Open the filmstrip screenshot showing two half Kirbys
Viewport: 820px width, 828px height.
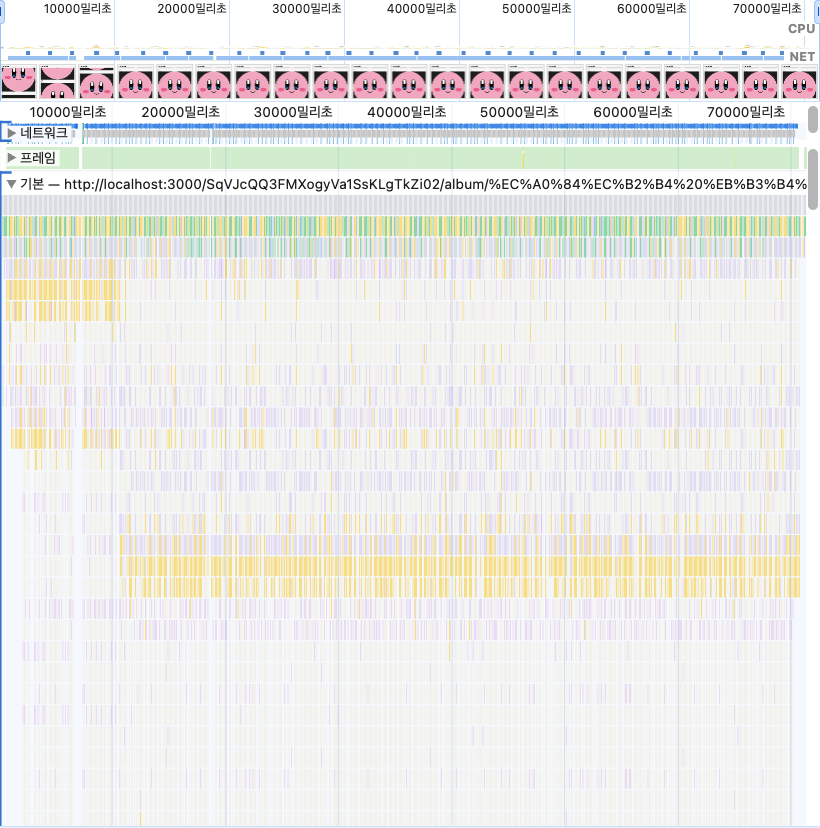pyautogui.click(x=58, y=82)
